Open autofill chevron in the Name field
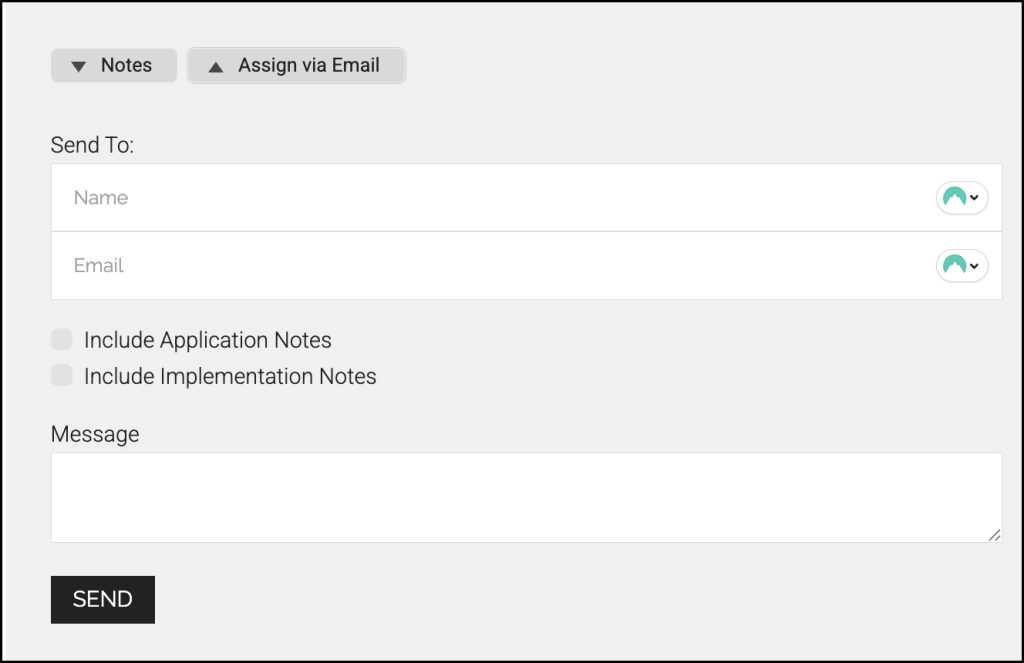 975,198
